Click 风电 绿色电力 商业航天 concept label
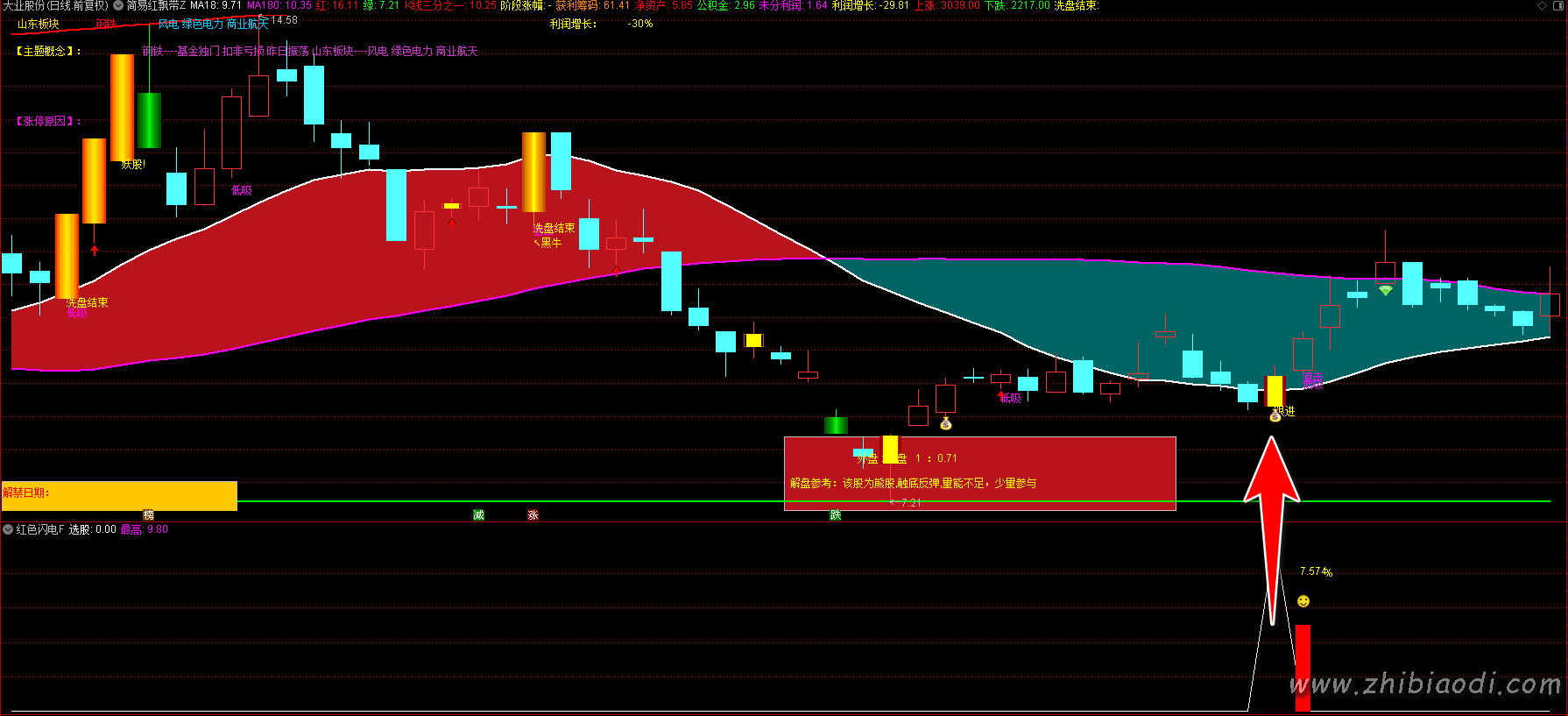This screenshot has height=716, width=1568. 213,24
